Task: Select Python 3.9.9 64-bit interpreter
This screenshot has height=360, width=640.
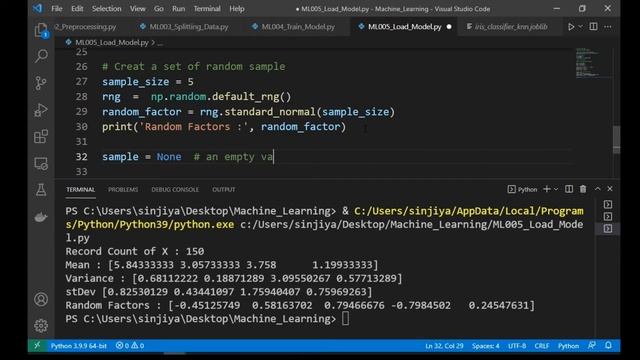Action: pyautogui.click(x=78, y=346)
